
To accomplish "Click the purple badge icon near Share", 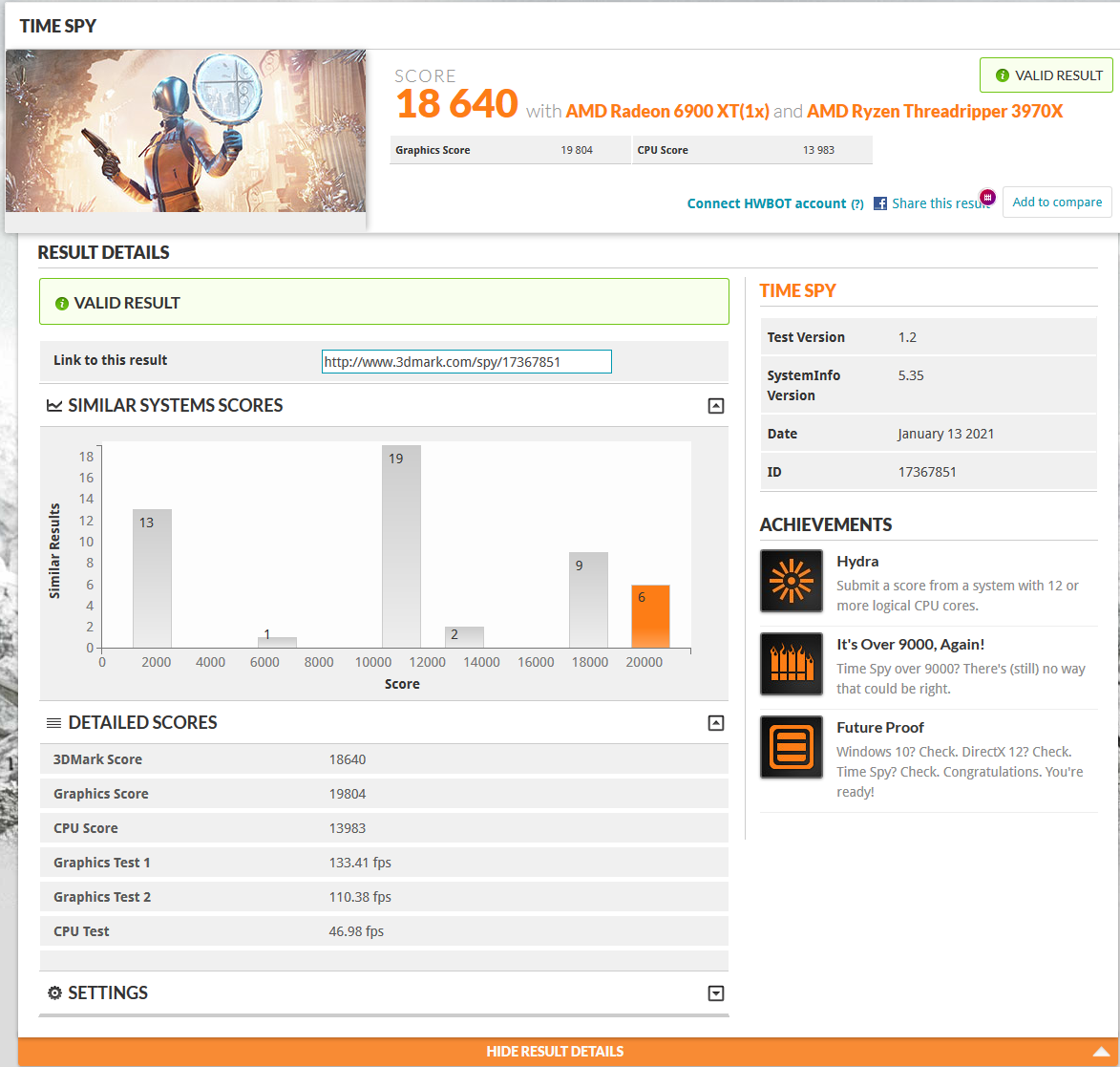I will [987, 197].
